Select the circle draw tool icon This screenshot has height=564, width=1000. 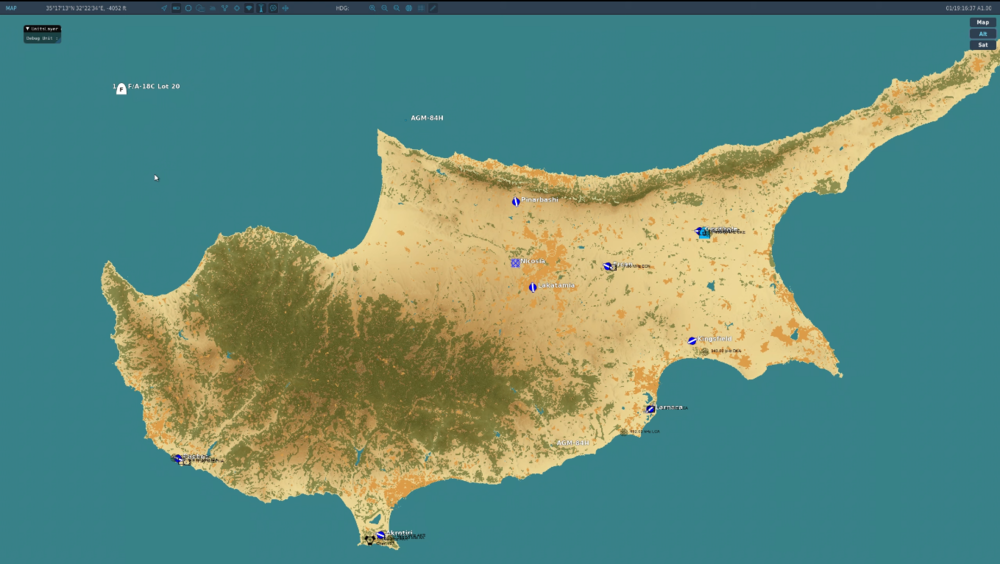point(188,8)
